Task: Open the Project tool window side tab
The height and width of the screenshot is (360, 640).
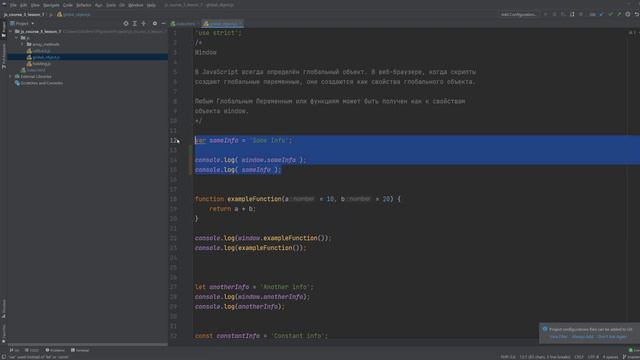Action: point(4,29)
